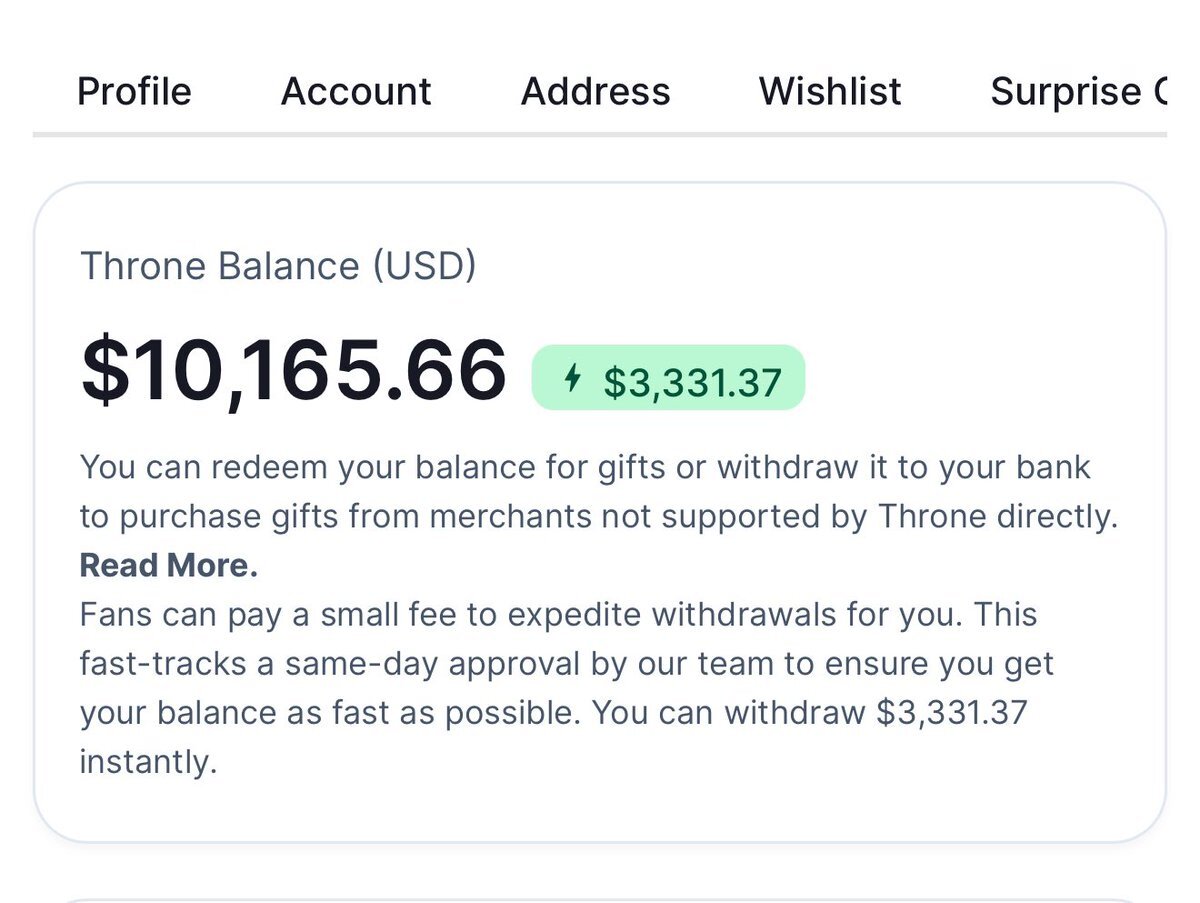Click the $10,165.66 balance amount
The height and width of the screenshot is (903, 1200).
294,371
